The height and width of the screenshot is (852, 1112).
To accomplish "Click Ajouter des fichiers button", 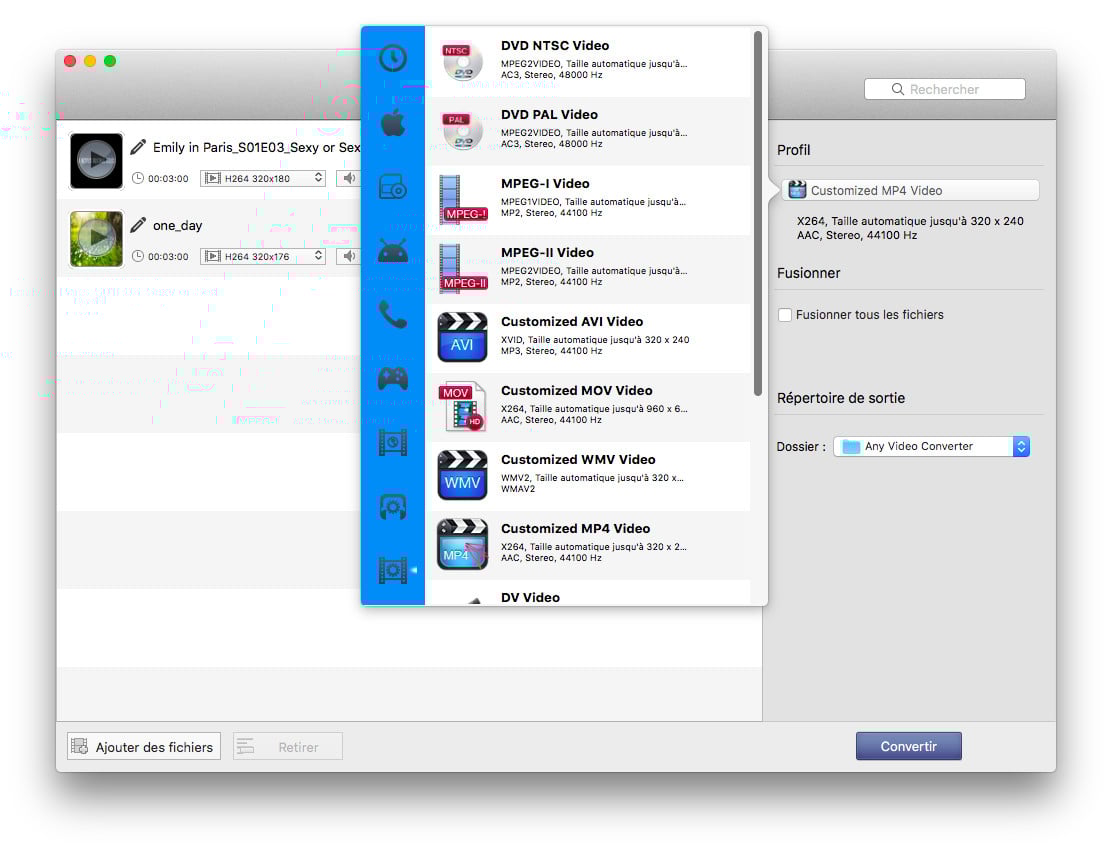I will pos(144,746).
